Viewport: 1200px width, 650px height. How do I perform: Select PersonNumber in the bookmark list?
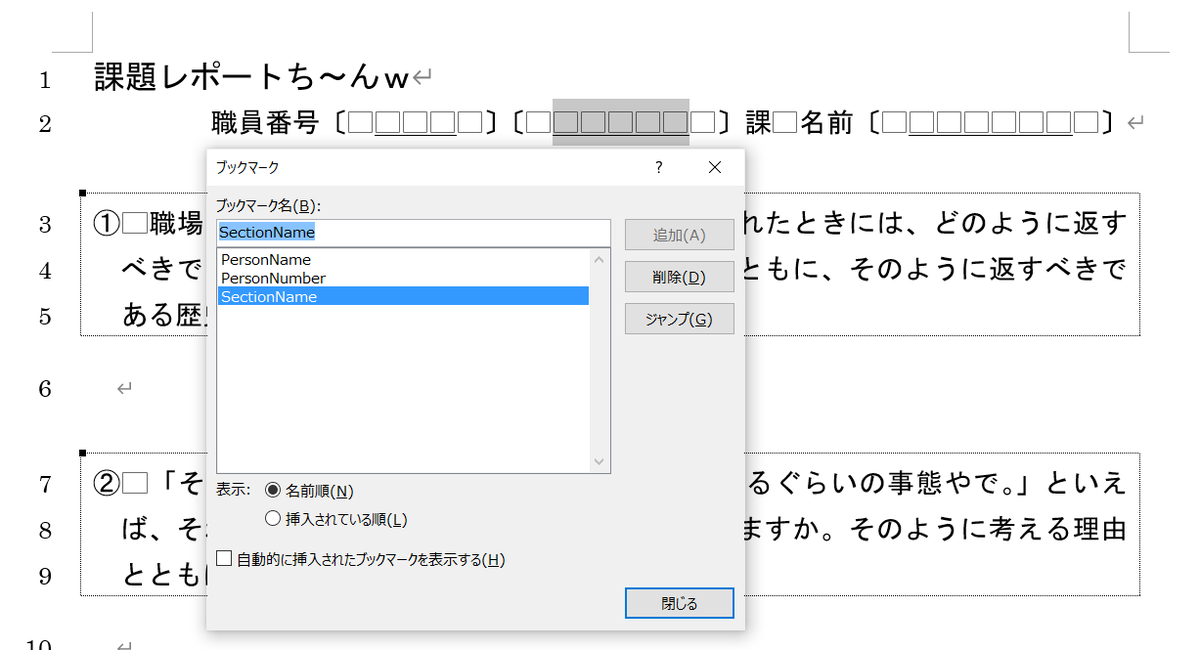(x=403, y=278)
